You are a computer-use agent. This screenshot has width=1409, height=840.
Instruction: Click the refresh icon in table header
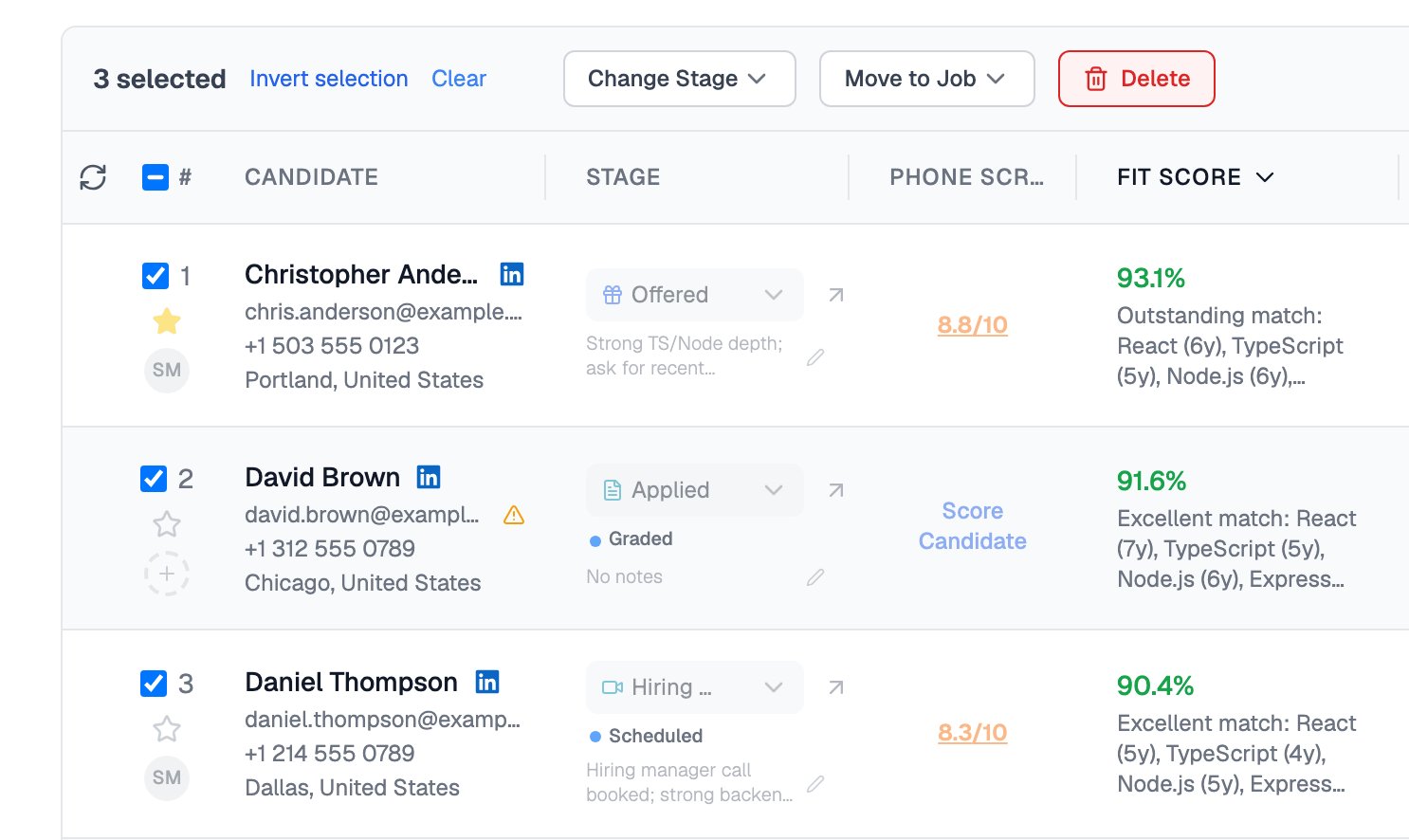93,177
